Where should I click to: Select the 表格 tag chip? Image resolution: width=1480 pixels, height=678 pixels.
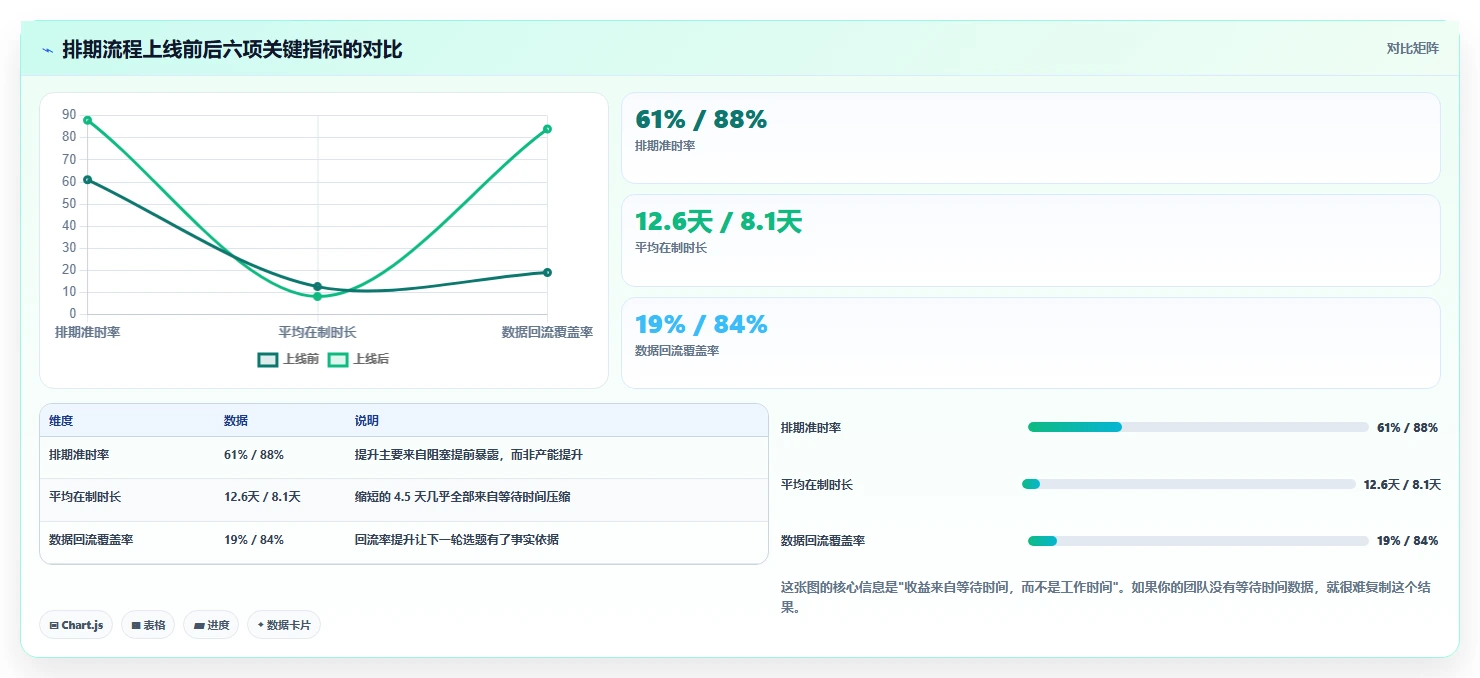148,625
